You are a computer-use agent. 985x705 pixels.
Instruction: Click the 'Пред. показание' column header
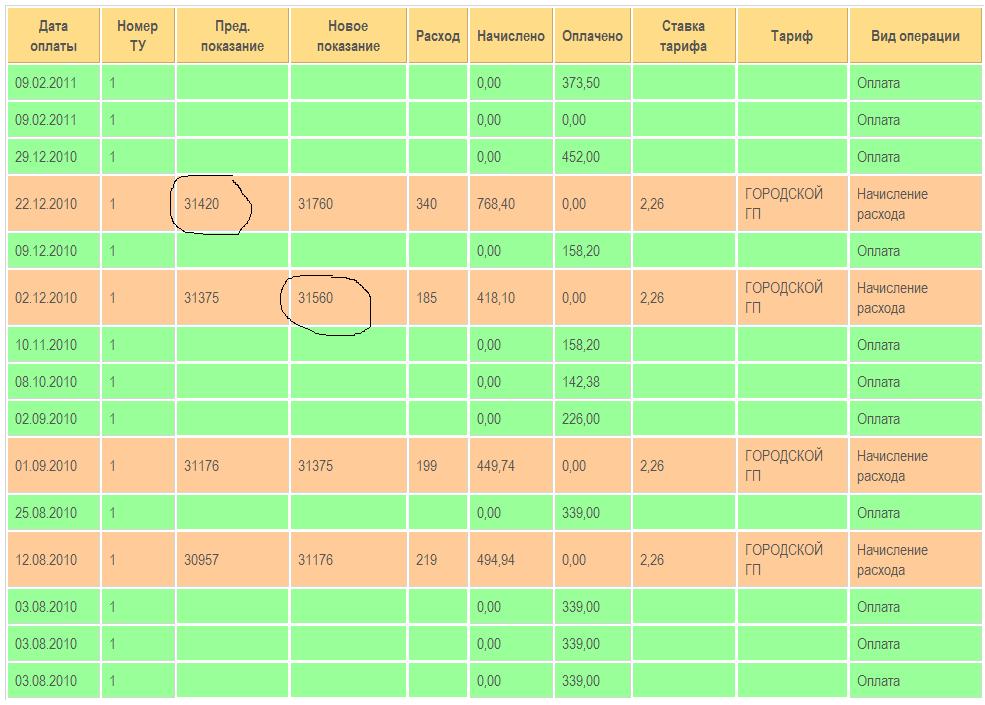(232, 36)
